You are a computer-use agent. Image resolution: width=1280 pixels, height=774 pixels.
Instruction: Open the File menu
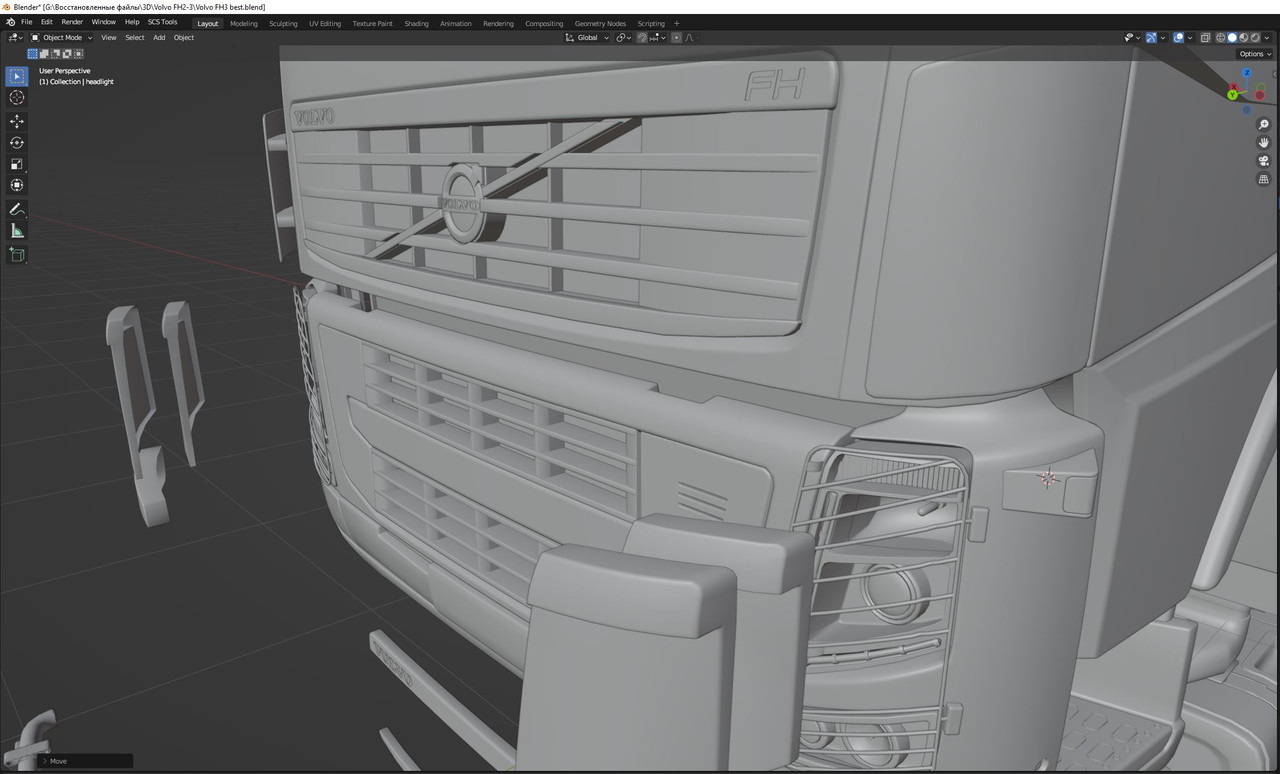27,22
